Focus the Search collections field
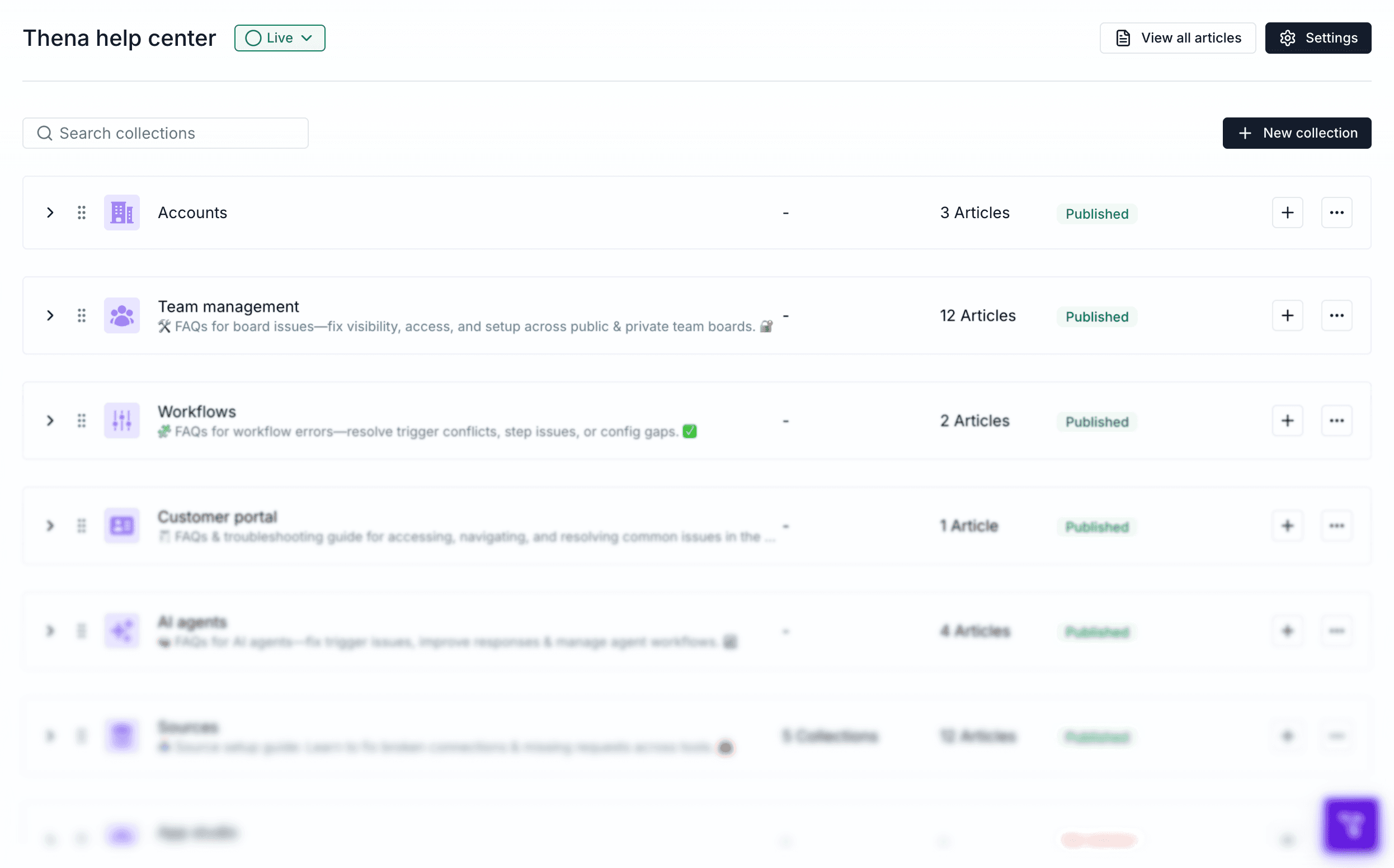Image resolution: width=1394 pixels, height=868 pixels. pos(166,133)
